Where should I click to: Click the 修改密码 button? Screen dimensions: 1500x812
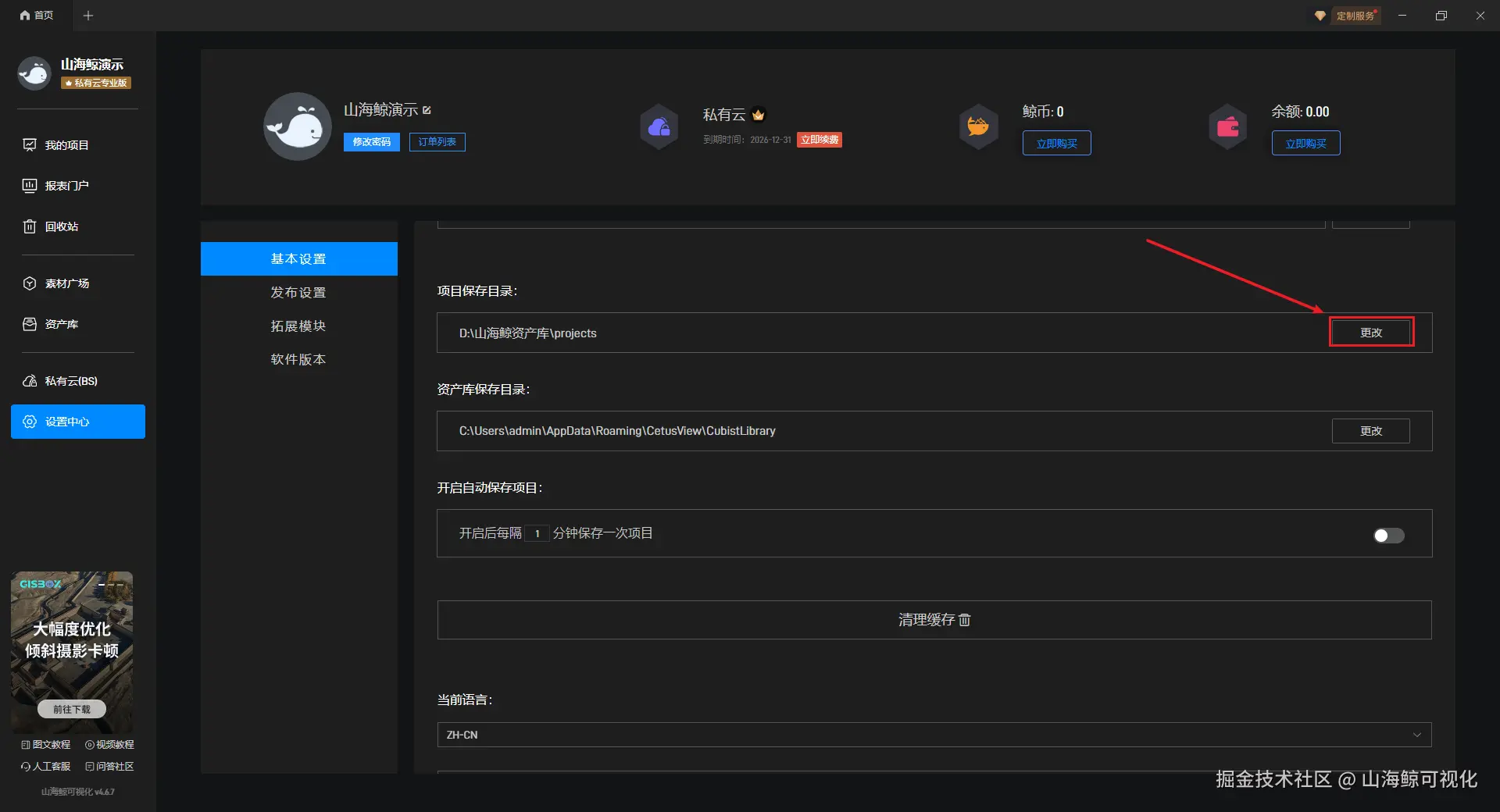tap(372, 142)
